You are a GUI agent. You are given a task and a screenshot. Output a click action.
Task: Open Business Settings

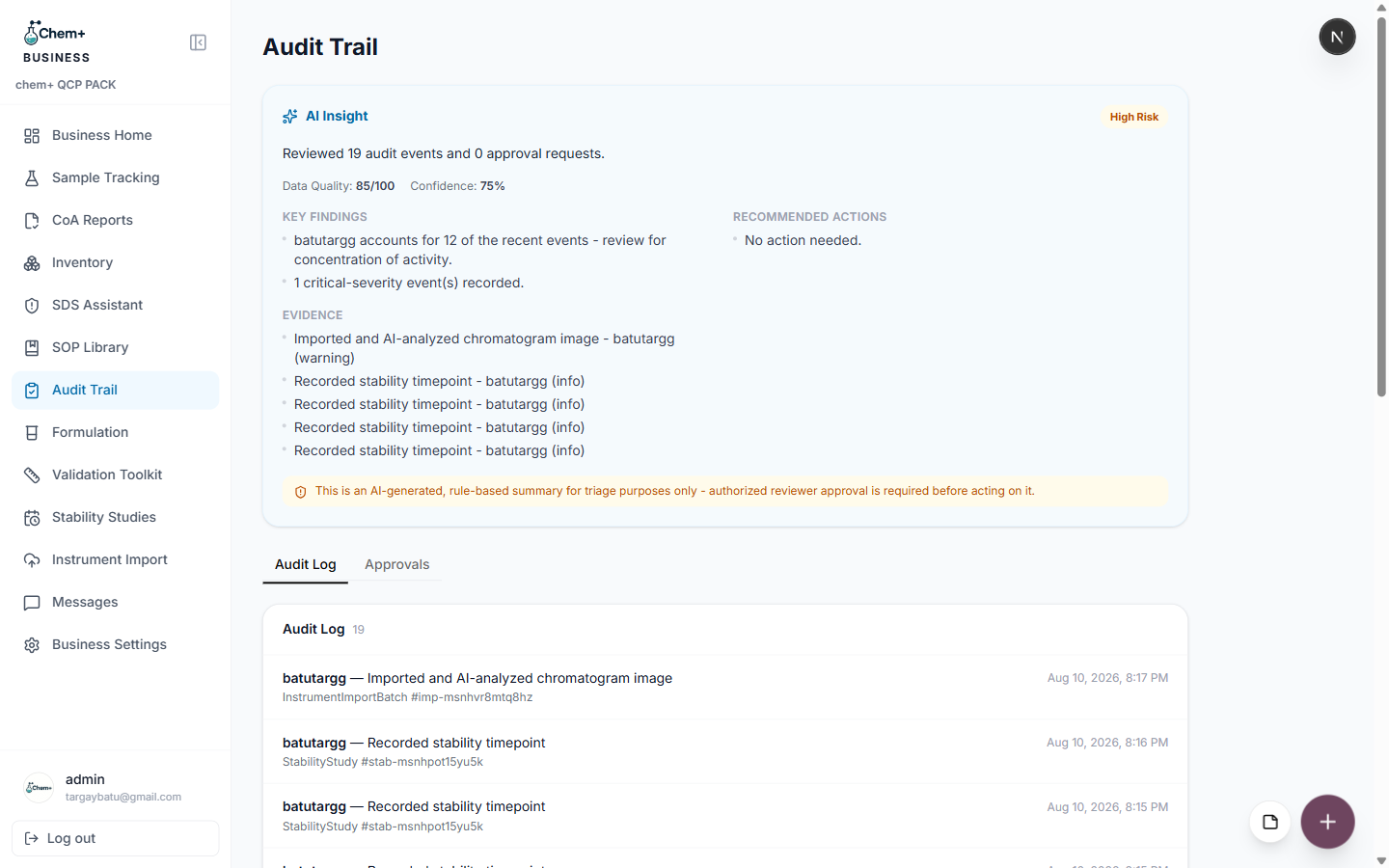116,645
